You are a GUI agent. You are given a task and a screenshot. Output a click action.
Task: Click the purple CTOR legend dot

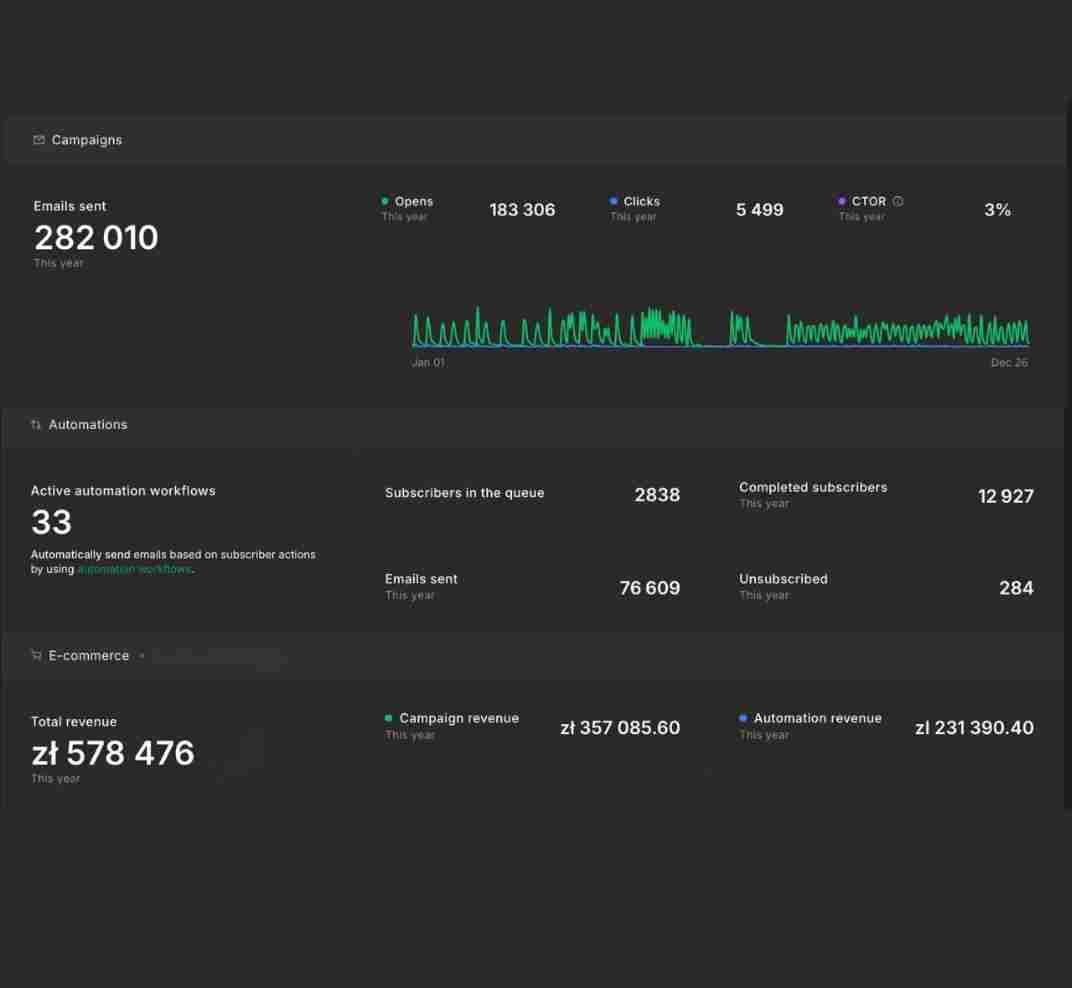point(842,201)
